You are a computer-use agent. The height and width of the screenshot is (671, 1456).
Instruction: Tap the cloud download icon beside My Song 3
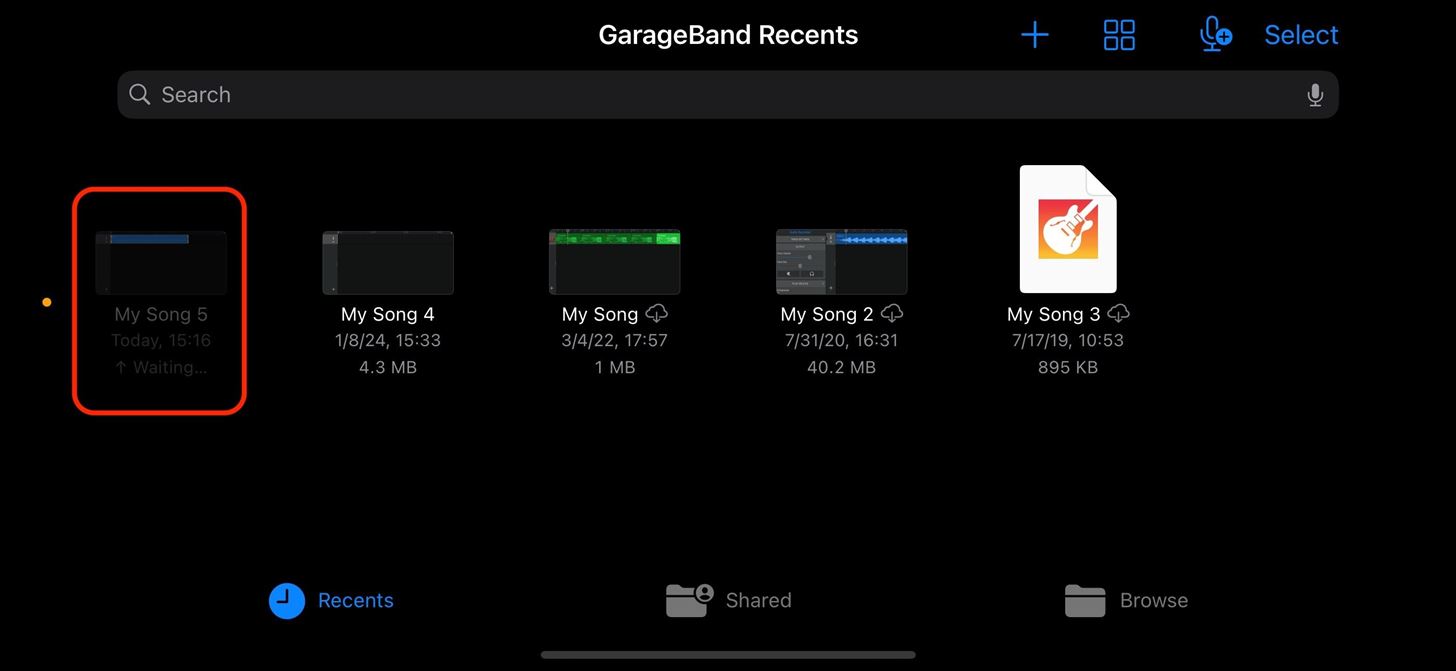1120,313
